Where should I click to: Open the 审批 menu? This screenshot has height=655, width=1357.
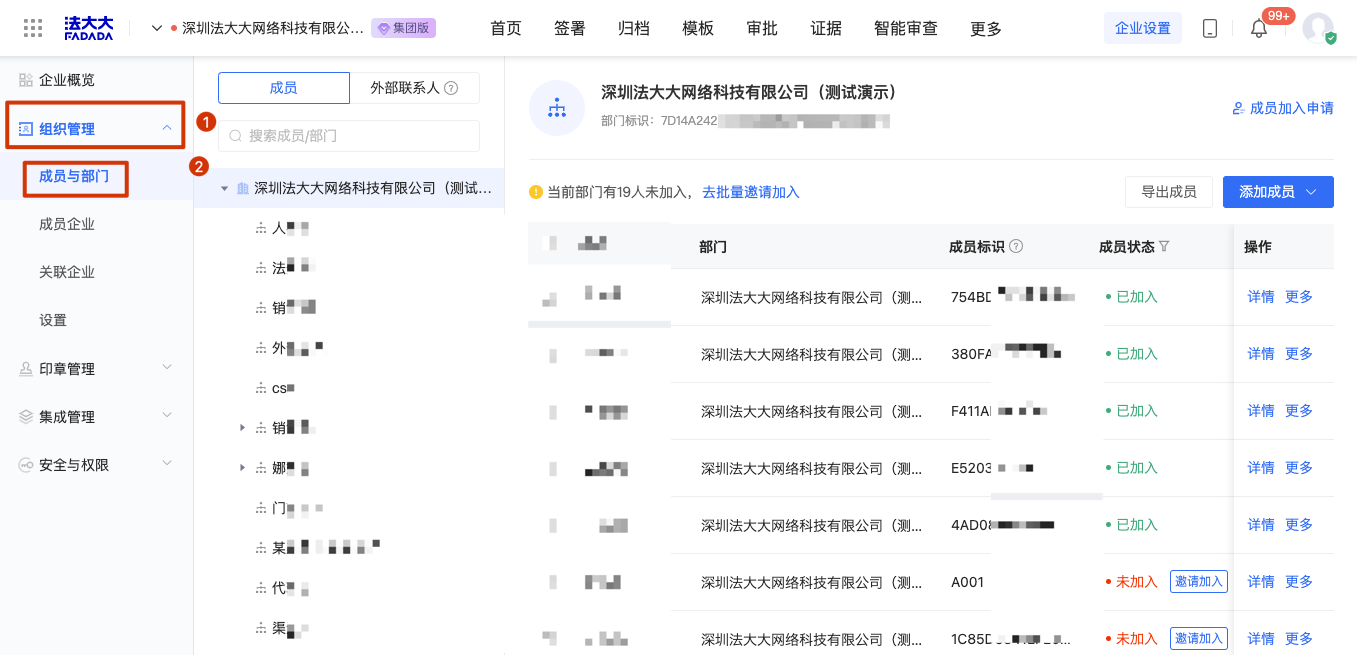coord(762,28)
